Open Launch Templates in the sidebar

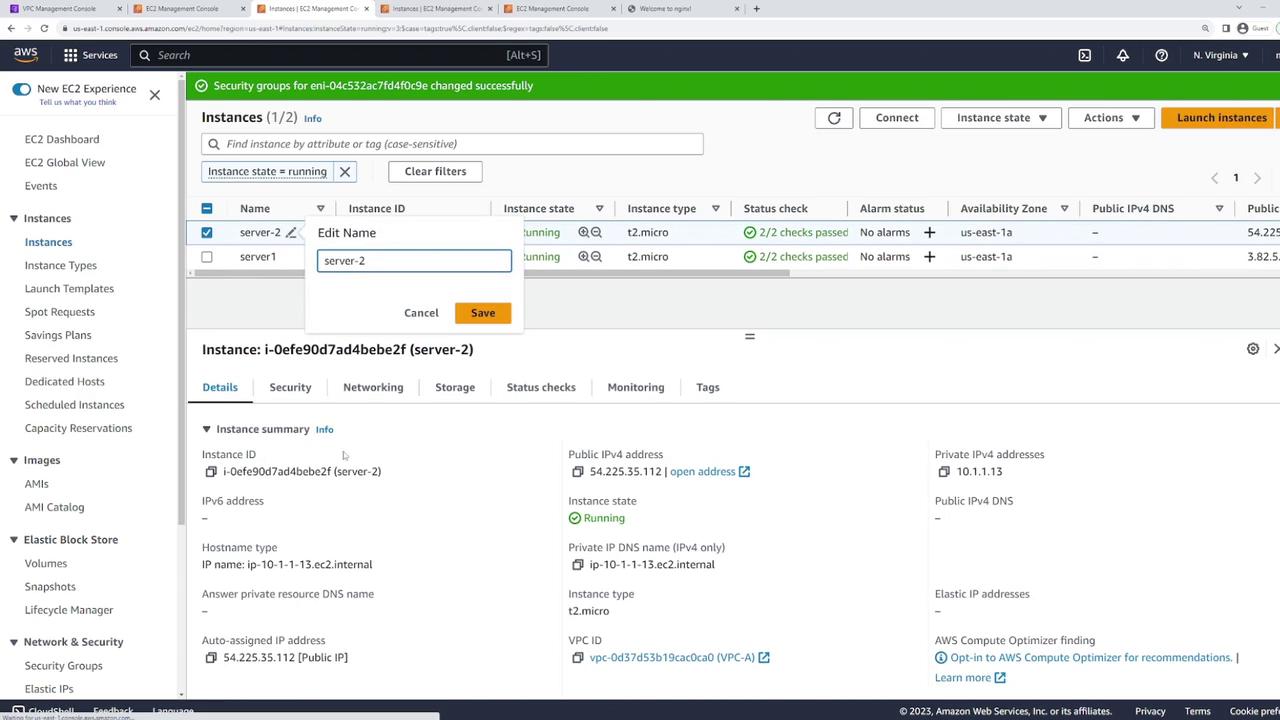pos(70,289)
